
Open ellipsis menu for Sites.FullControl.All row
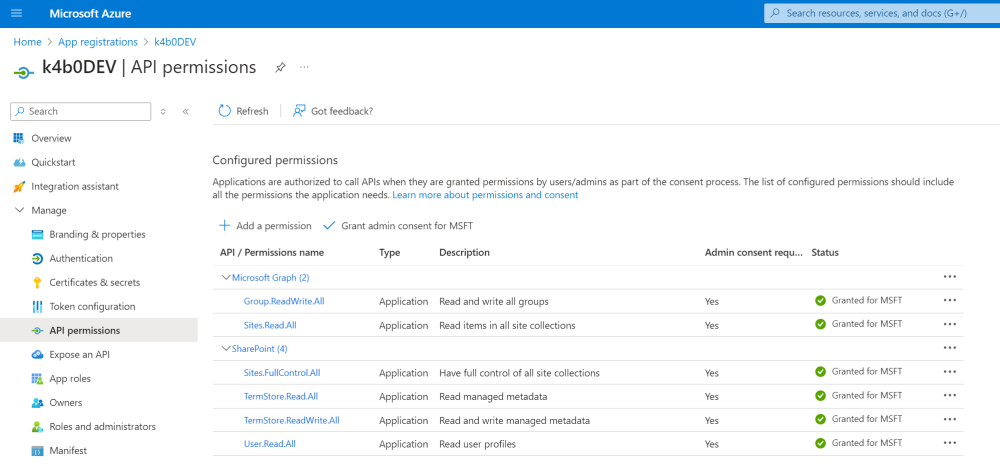pyautogui.click(x=949, y=372)
